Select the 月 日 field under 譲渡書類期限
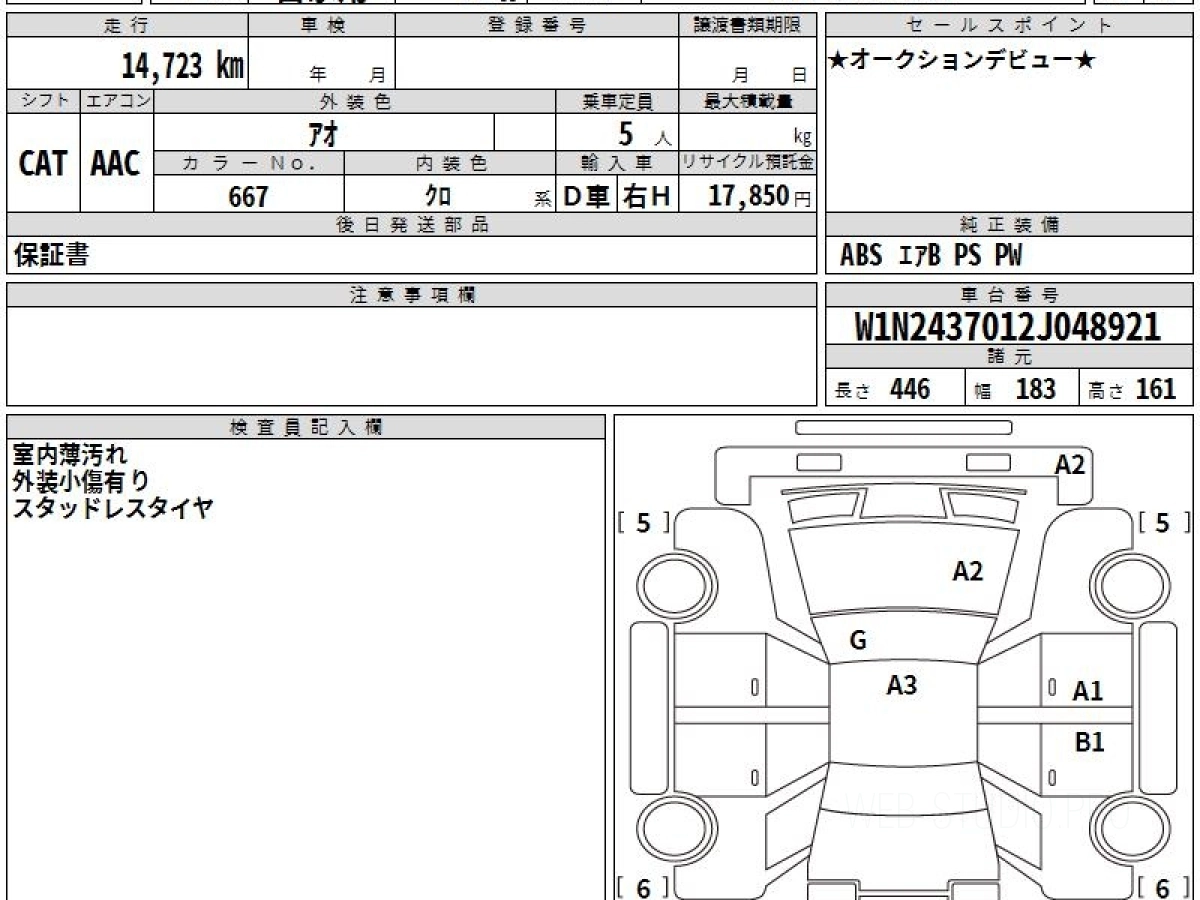1200x900 pixels. [747, 64]
